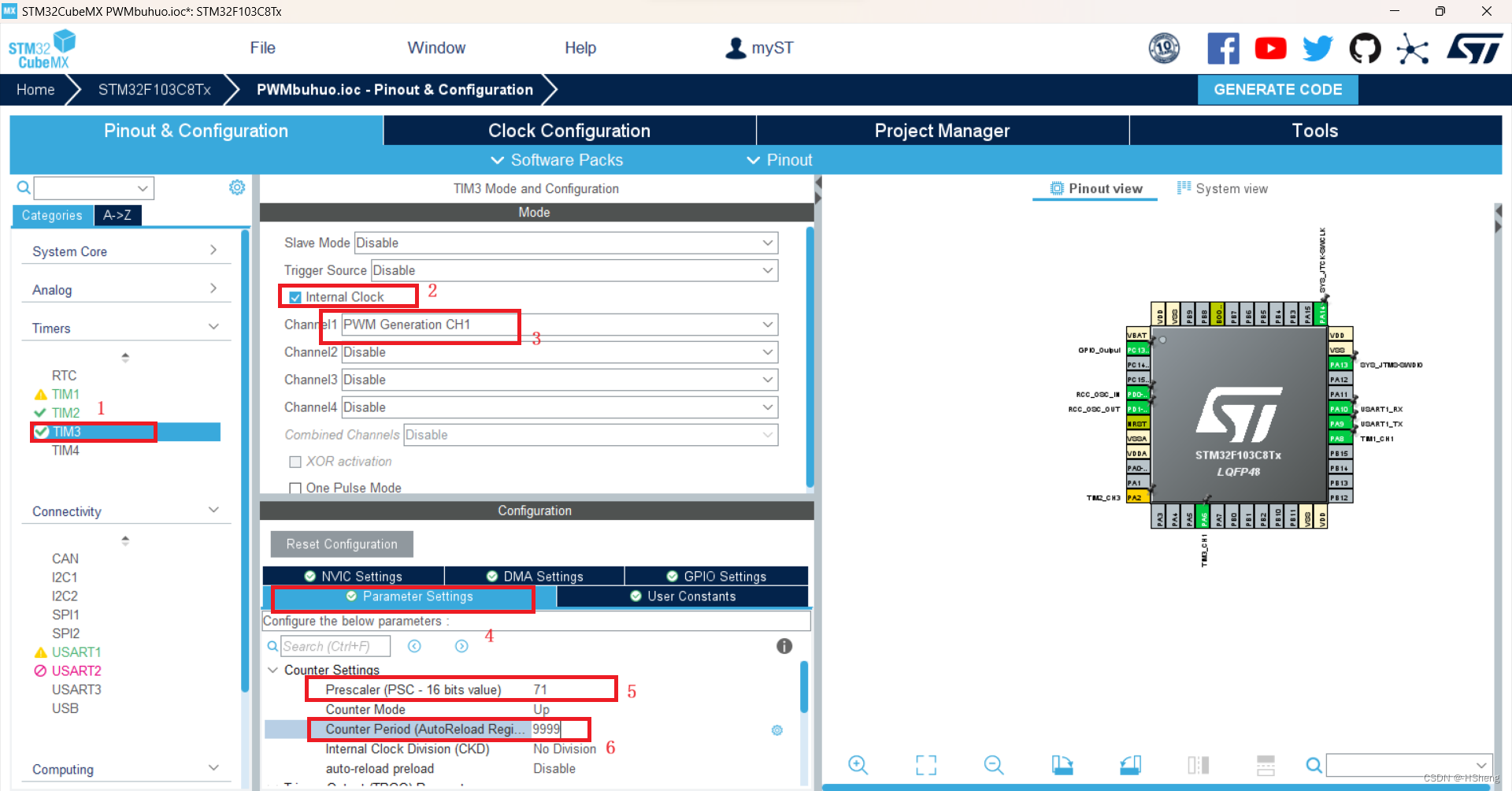The width and height of the screenshot is (1512, 791).
Task: Enable the XOR activation checkbox
Action: (x=295, y=462)
